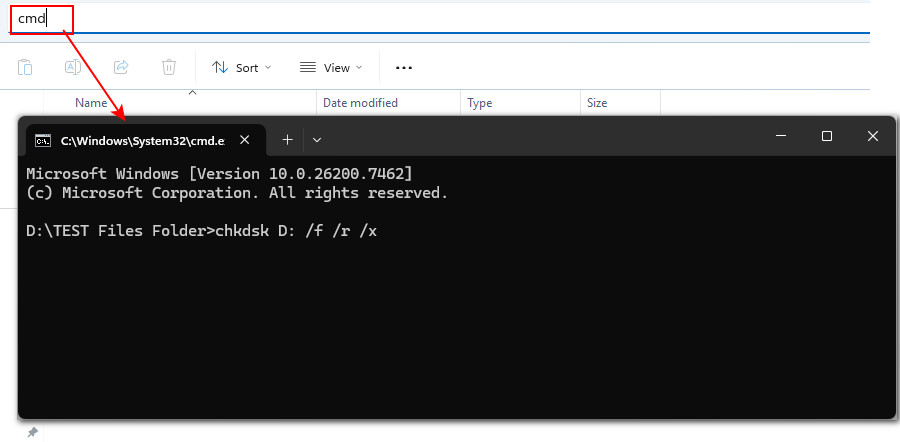Viewport: 900px width, 442px height.
Task: Click the Paste clipboard icon in Explorer
Action: pos(25,67)
